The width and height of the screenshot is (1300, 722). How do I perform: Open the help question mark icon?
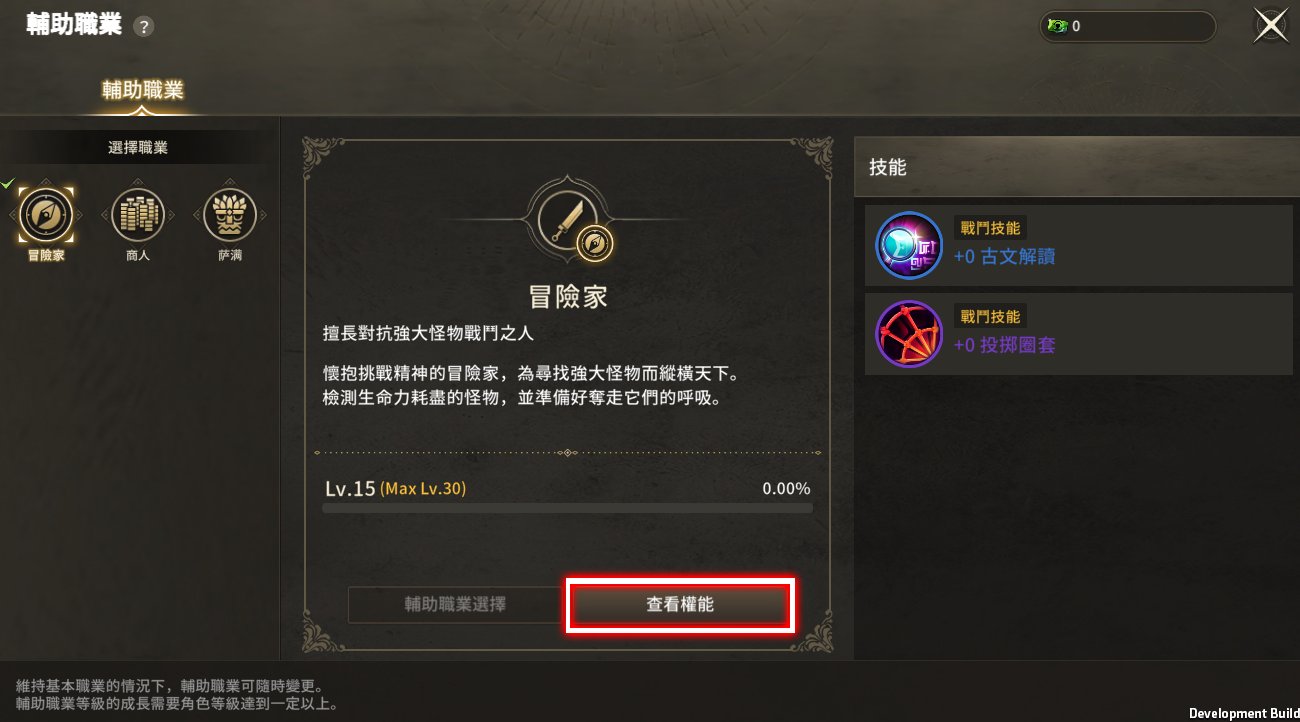tap(144, 27)
